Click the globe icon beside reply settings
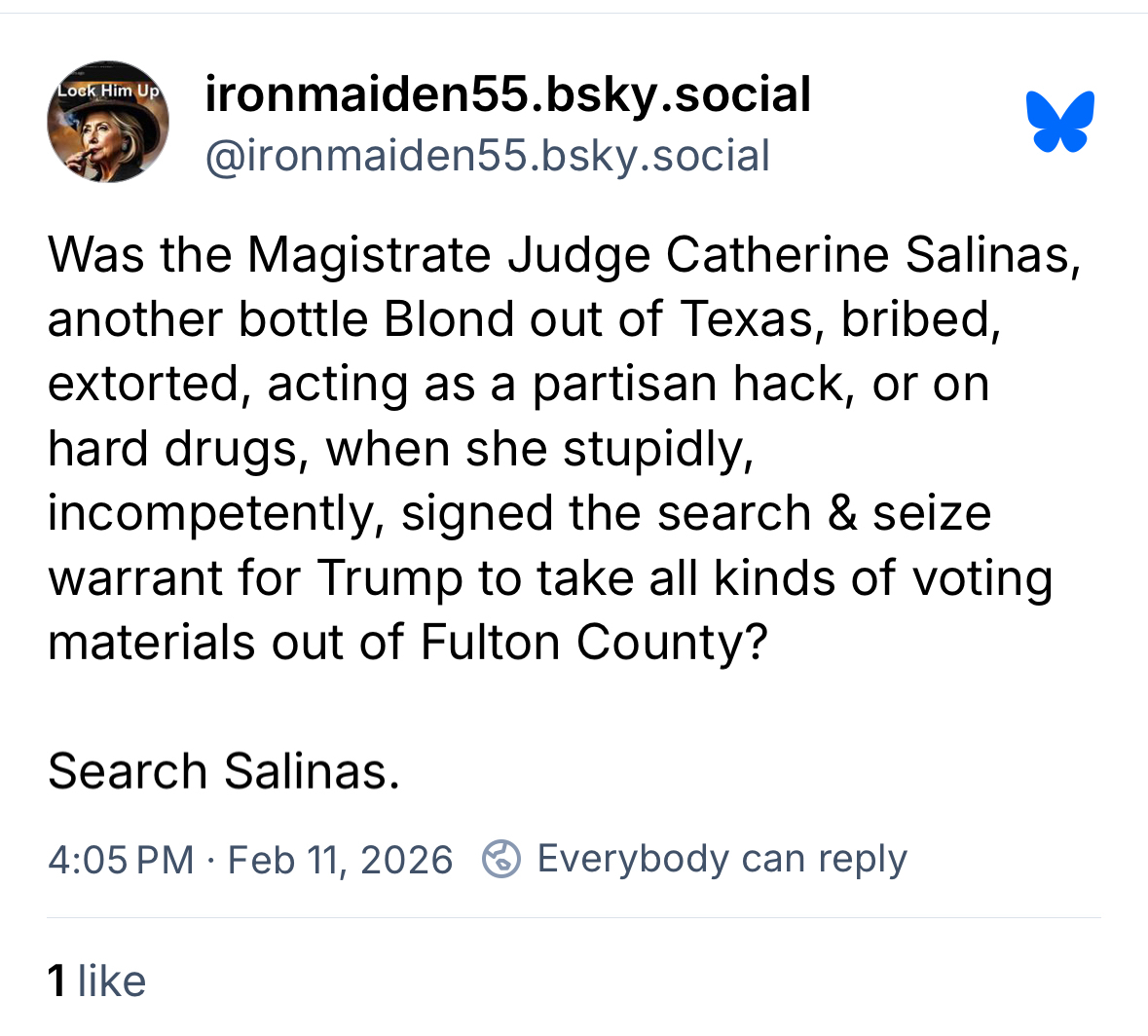This screenshot has height=1036, width=1148. (x=501, y=859)
